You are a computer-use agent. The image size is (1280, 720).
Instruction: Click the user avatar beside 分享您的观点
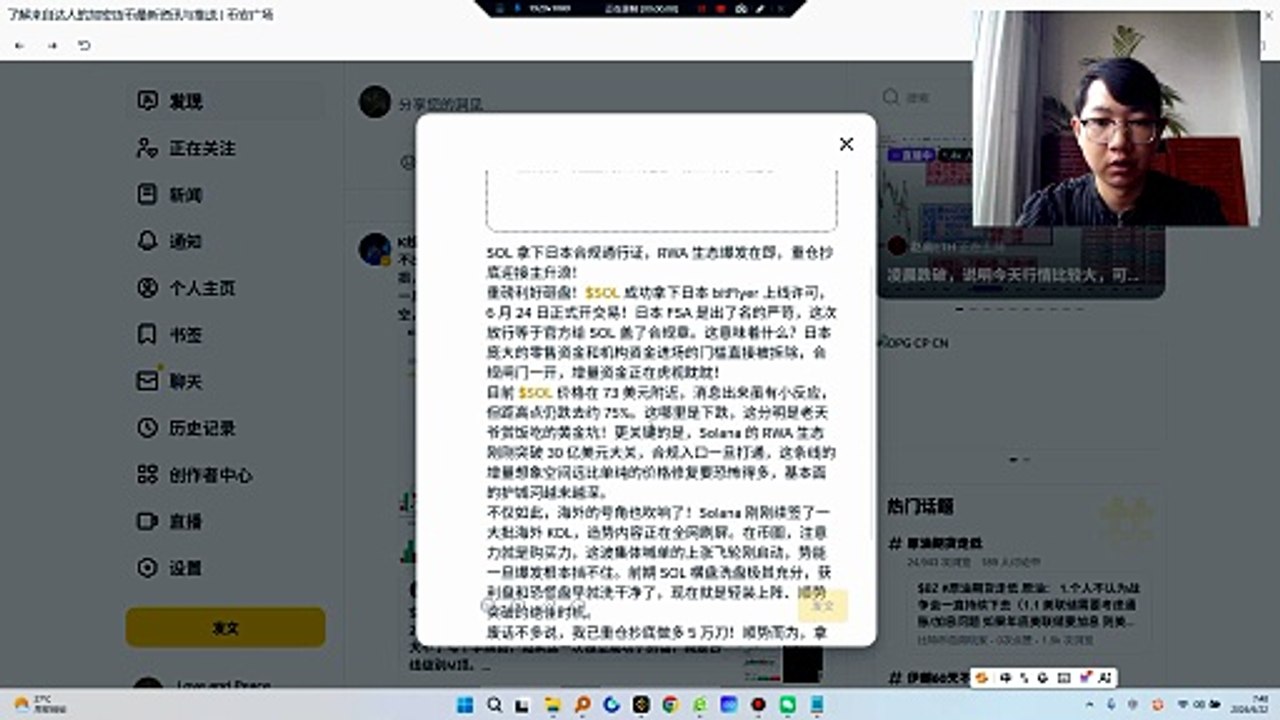(375, 101)
